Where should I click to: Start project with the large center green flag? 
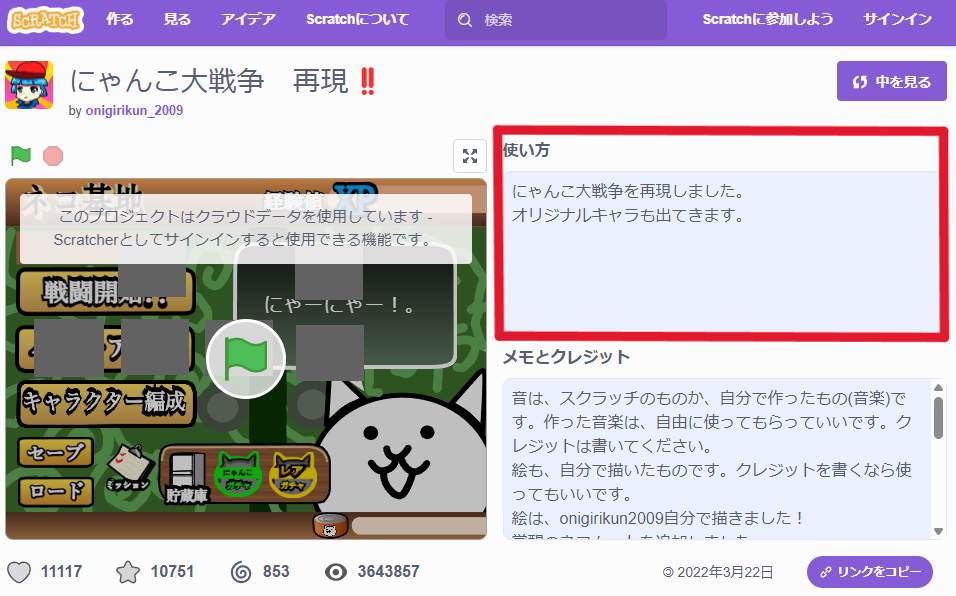pyautogui.click(x=245, y=358)
